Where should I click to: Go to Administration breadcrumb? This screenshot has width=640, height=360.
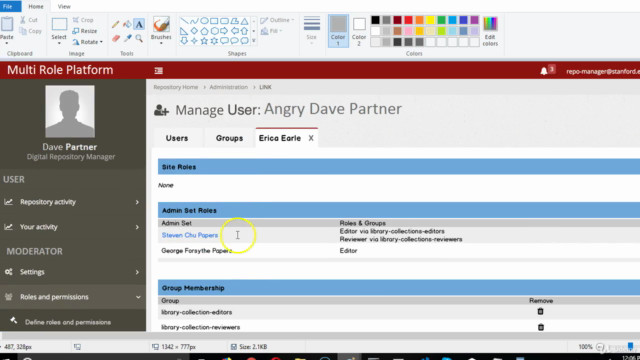click(x=229, y=87)
